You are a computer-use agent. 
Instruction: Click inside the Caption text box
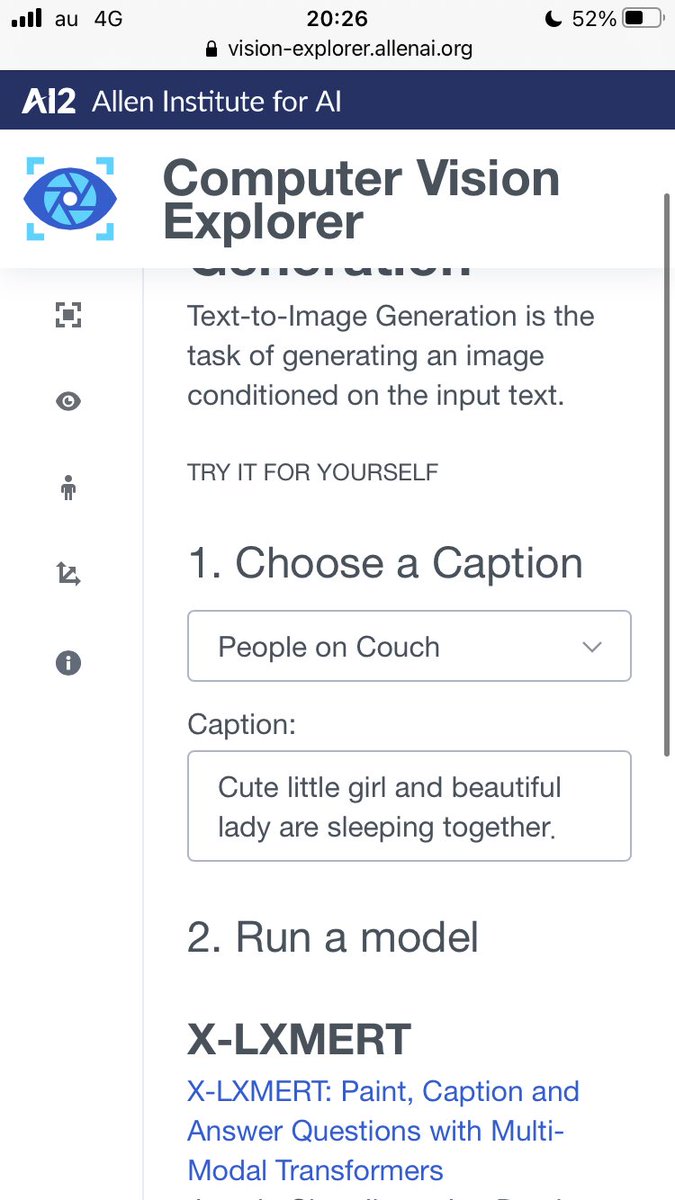click(x=409, y=806)
